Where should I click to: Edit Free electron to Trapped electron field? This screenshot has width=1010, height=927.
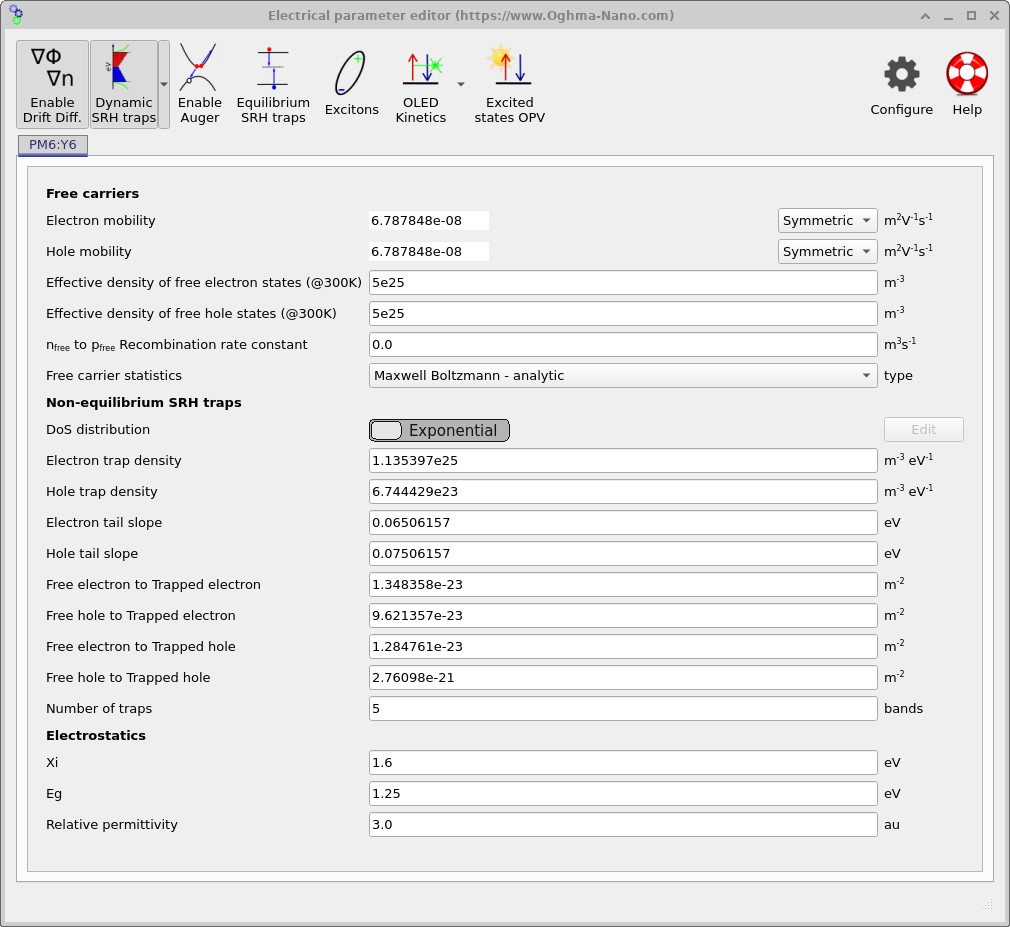623,584
